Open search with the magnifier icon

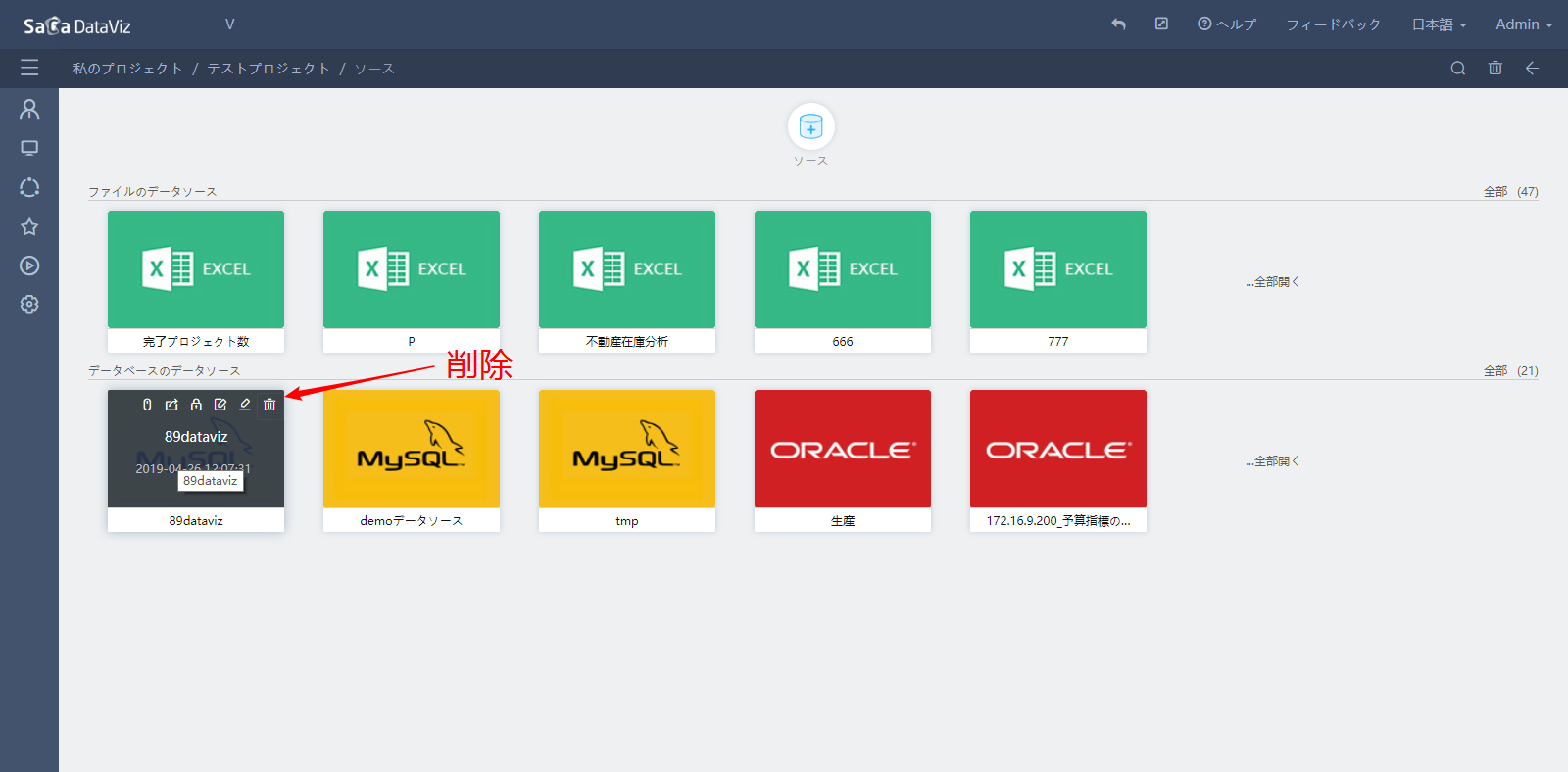[1457, 69]
